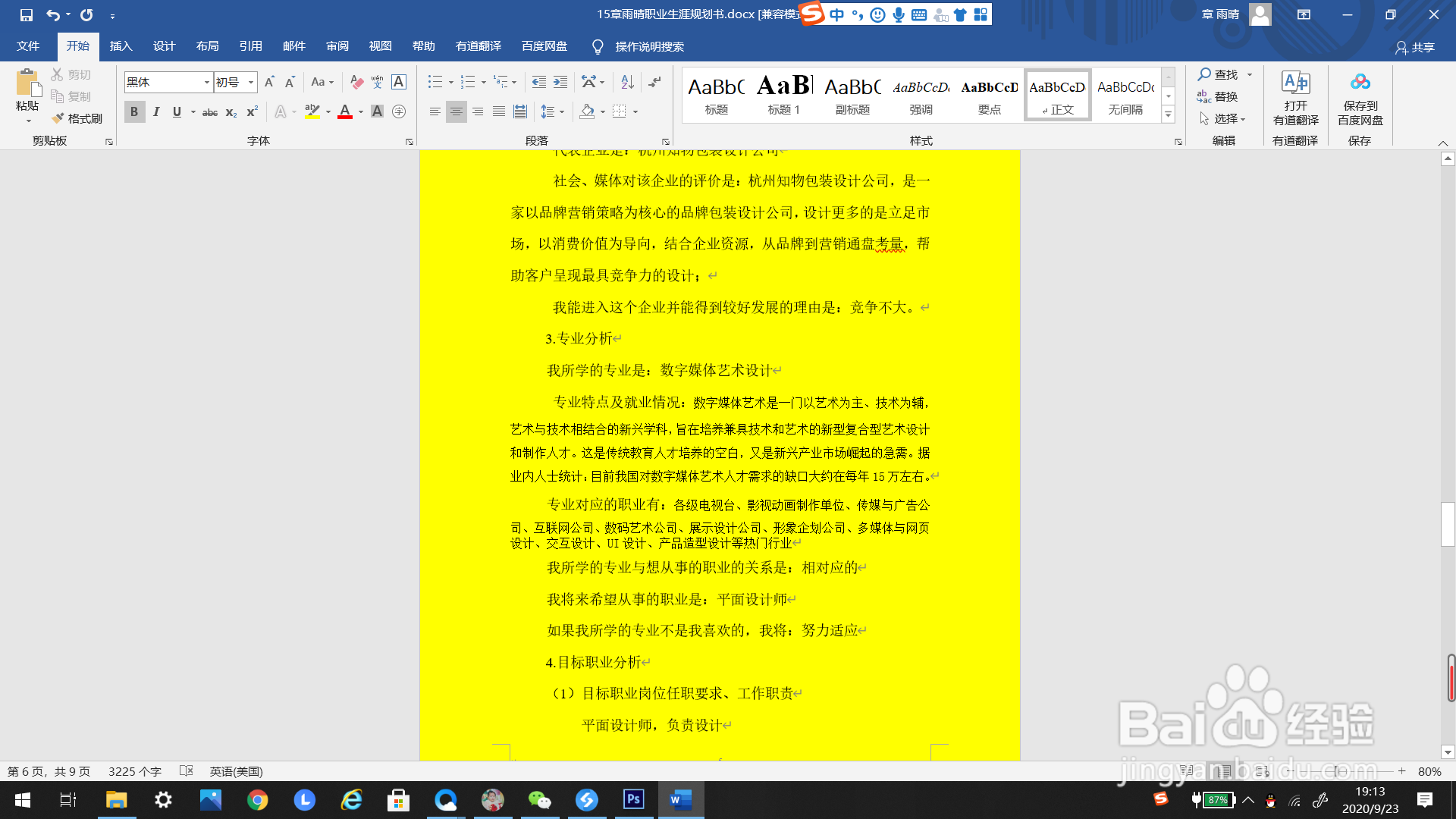Click the line and paragraph spacing icon
1456x819 pixels.
(548, 111)
